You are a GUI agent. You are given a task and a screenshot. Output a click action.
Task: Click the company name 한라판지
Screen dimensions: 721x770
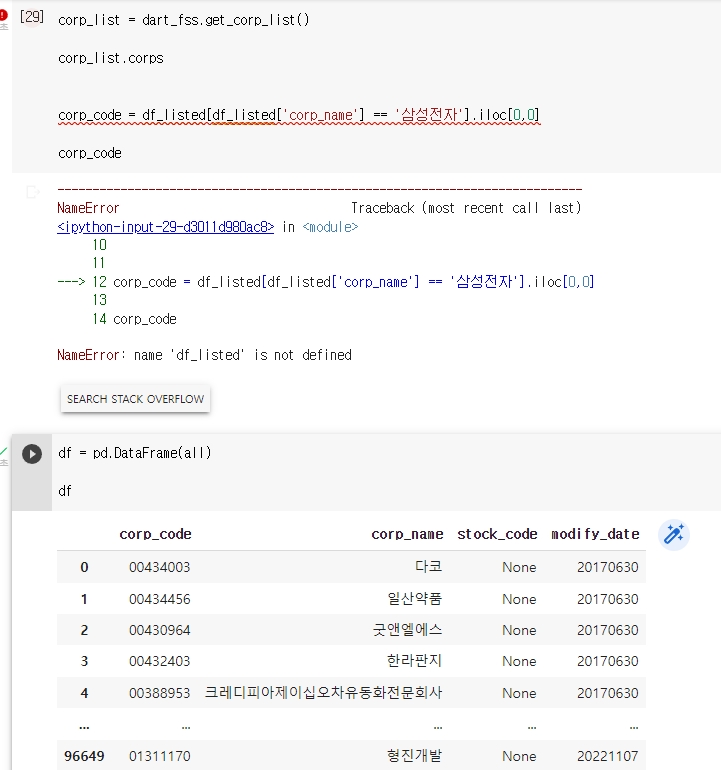tap(415, 660)
